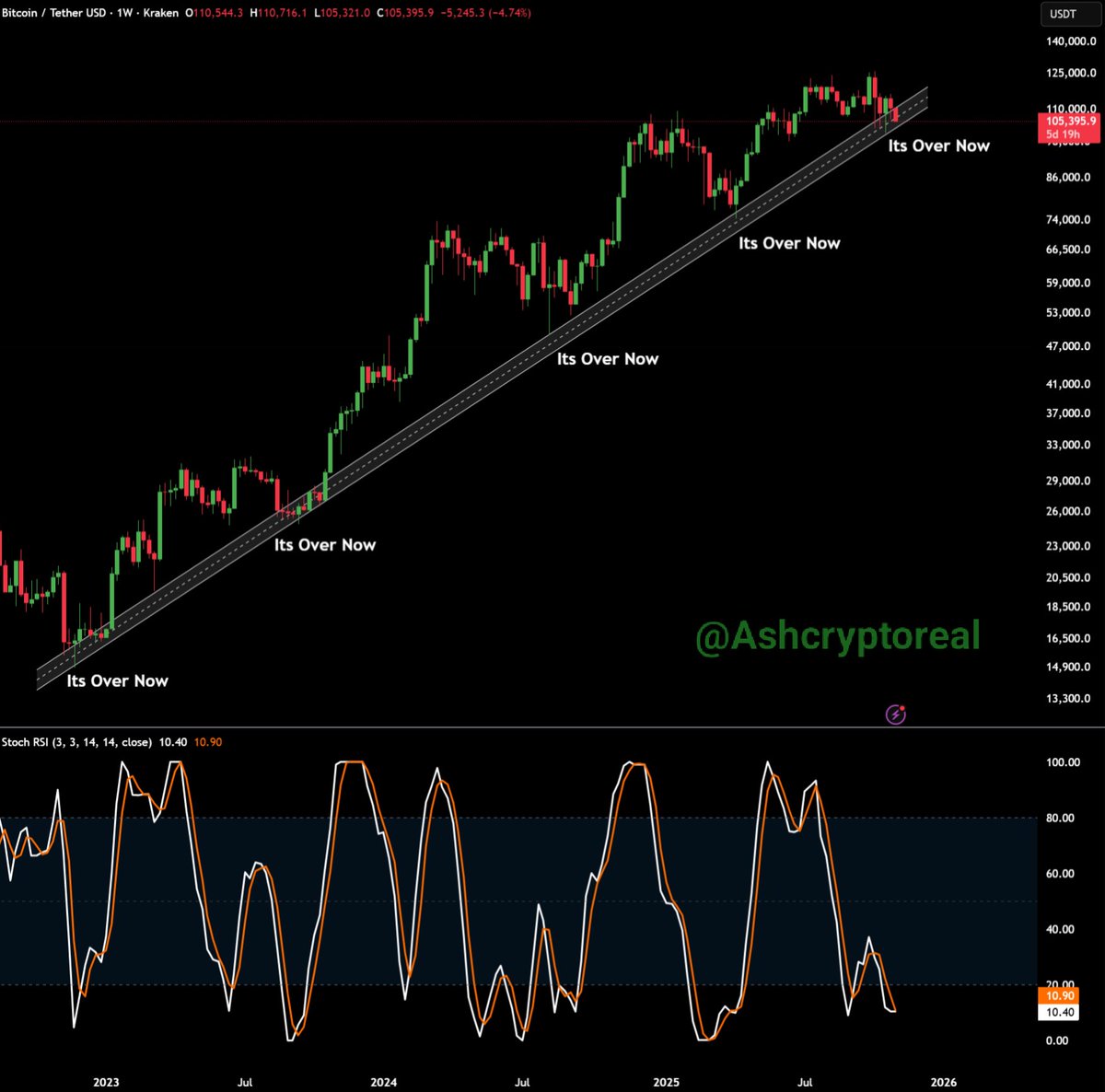The image size is (1105, 1092).
Task: Click the topmost Its Over Now annotation
Action: [937, 145]
